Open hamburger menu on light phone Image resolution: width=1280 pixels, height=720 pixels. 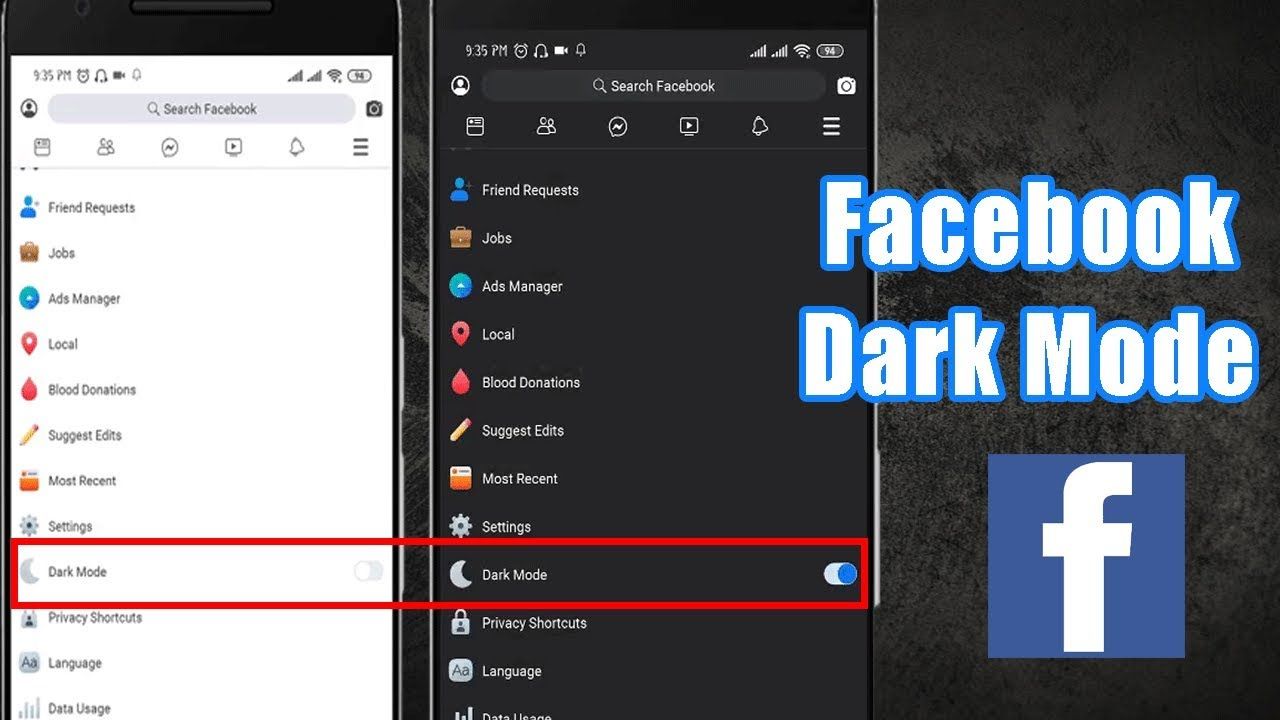click(361, 147)
